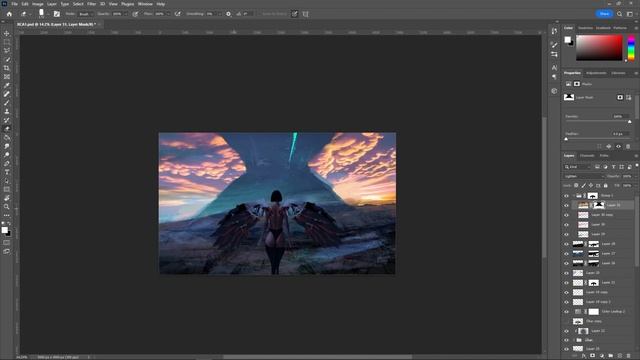Click the layer Opacity value field
640x360 pixels.
click(627, 176)
